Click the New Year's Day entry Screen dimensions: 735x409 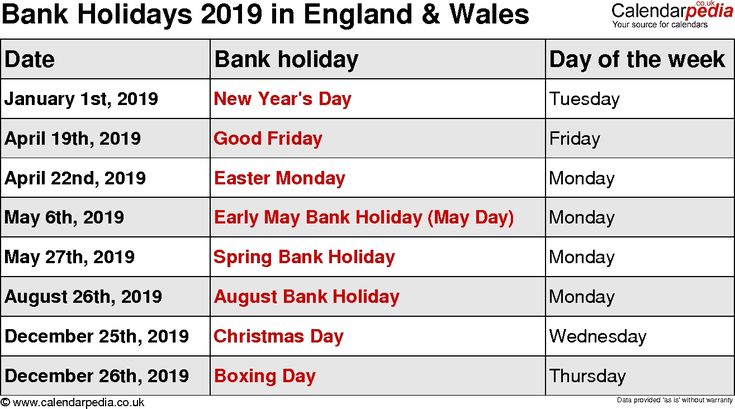[x=282, y=99]
